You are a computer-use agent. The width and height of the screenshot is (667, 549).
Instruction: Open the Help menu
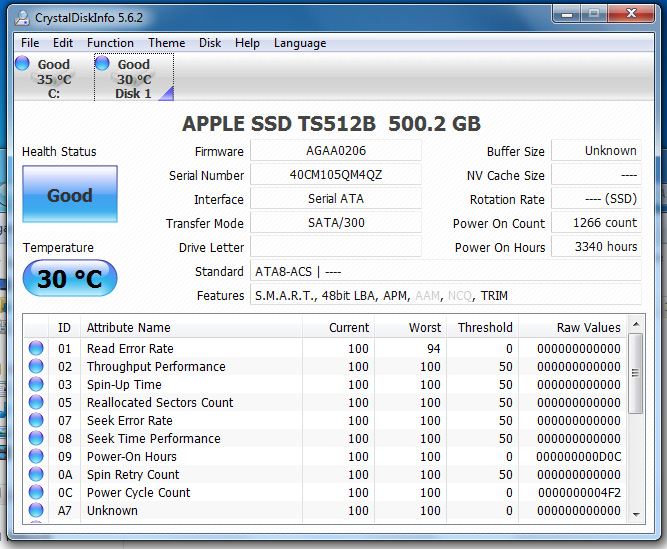(247, 43)
